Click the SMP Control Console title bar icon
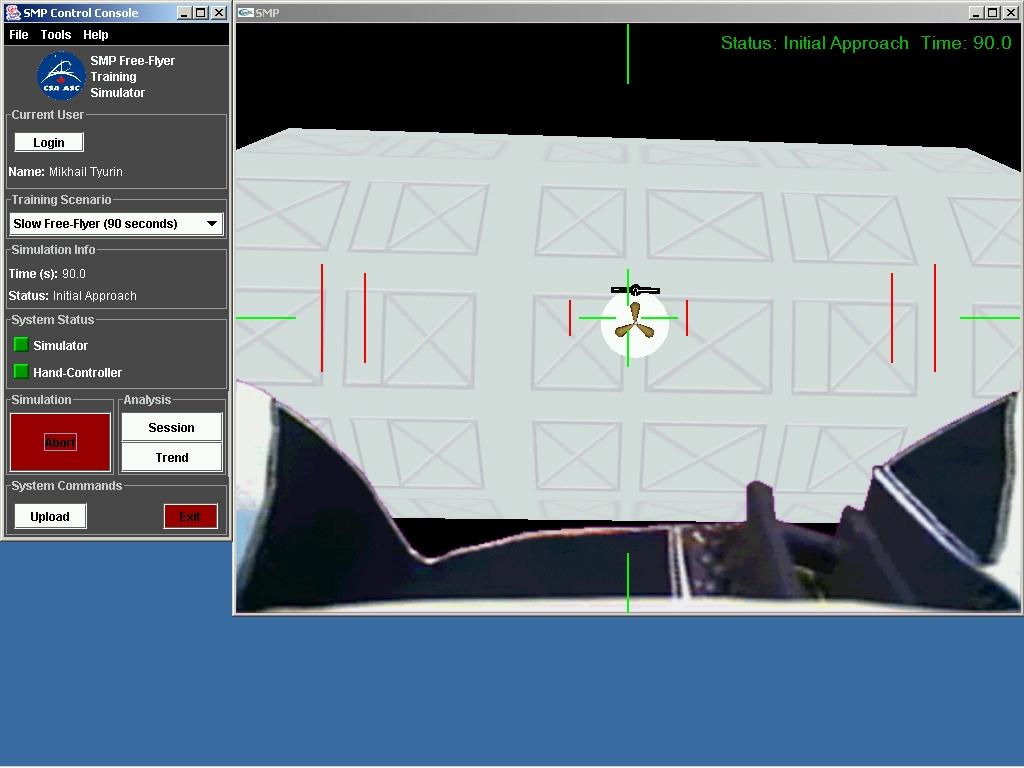This screenshot has width=1024, height=768. [11, 12]
